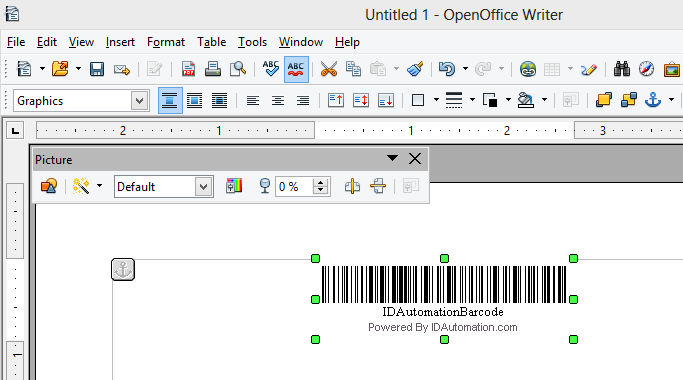Center picture horizontally
This screenshot has width=683, height=380.
click(277, 101)
